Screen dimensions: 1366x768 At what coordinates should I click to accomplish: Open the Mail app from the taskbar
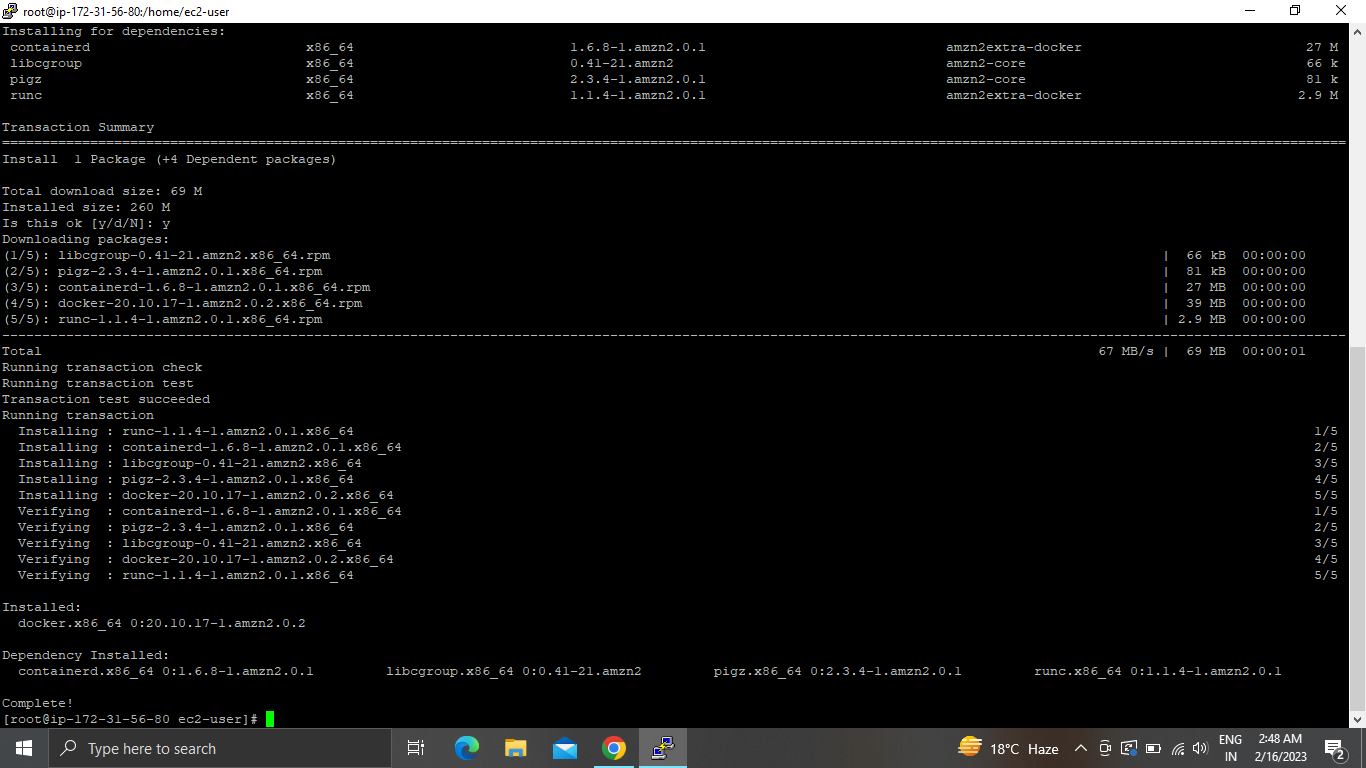coord(565,748)
